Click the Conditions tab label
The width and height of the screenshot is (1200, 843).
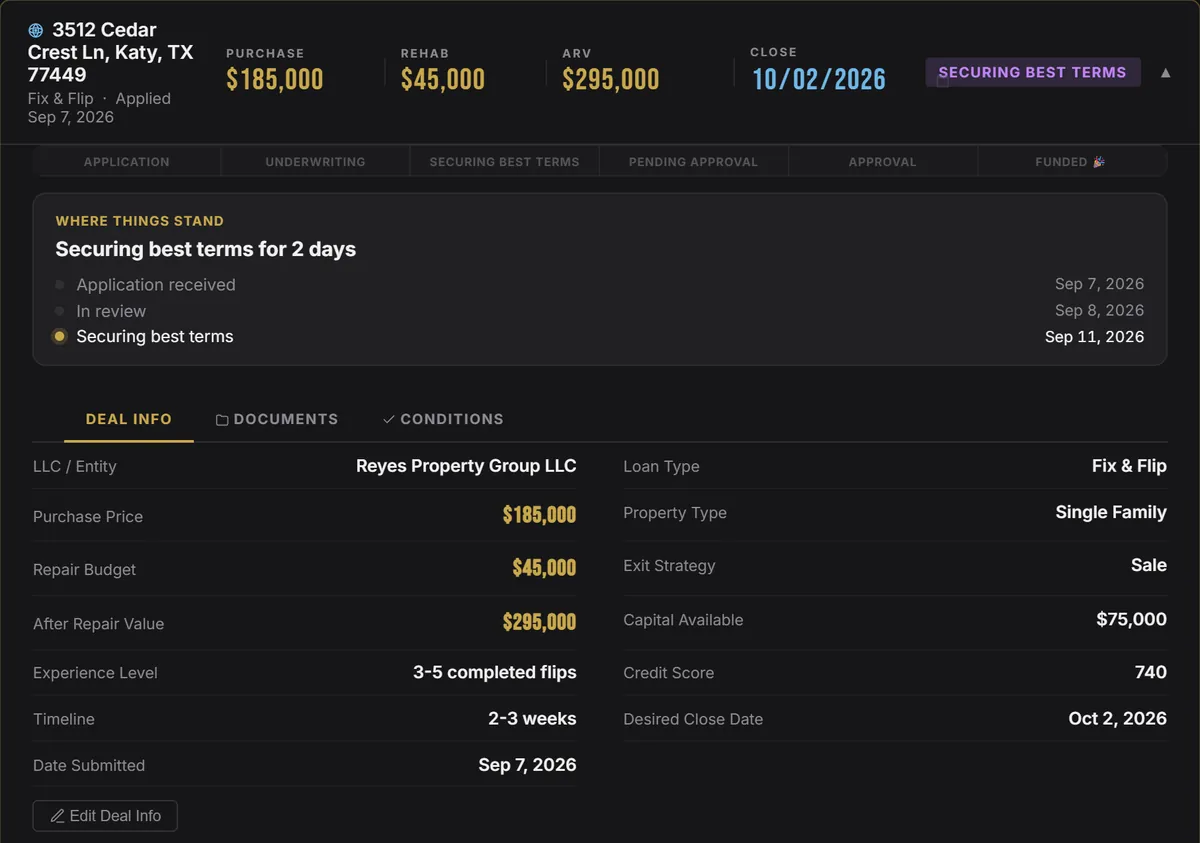tap(452, 419)
